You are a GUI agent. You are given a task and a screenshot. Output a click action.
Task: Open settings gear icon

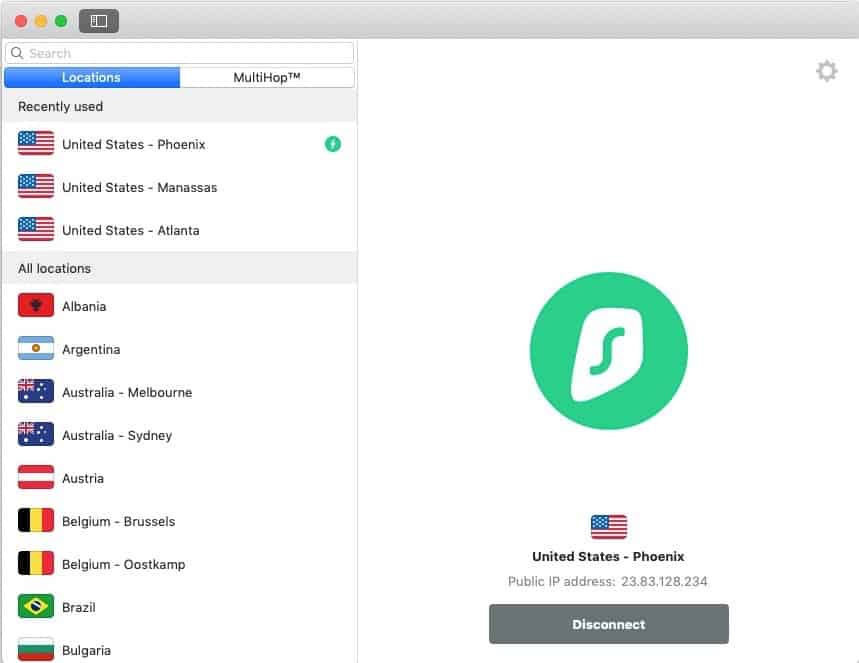(x=827, y=71)
